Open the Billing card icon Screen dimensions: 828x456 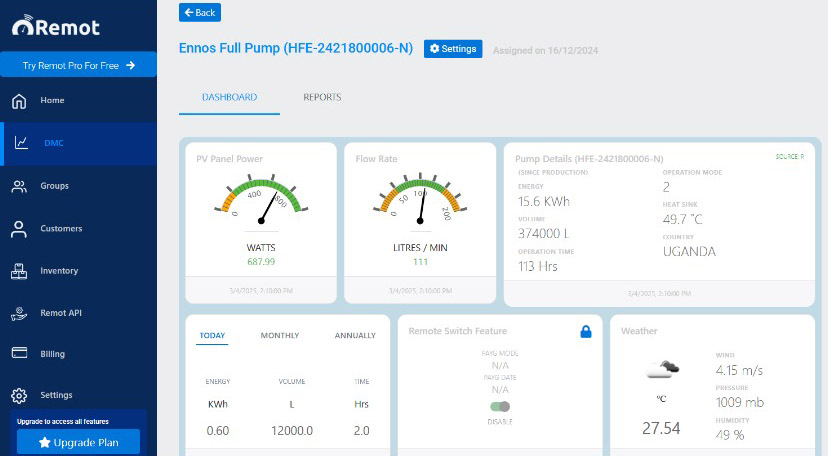[20, 352]
